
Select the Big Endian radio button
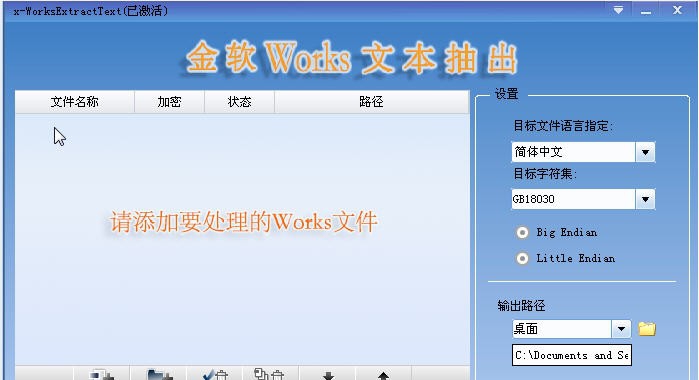tap(522, 232)
